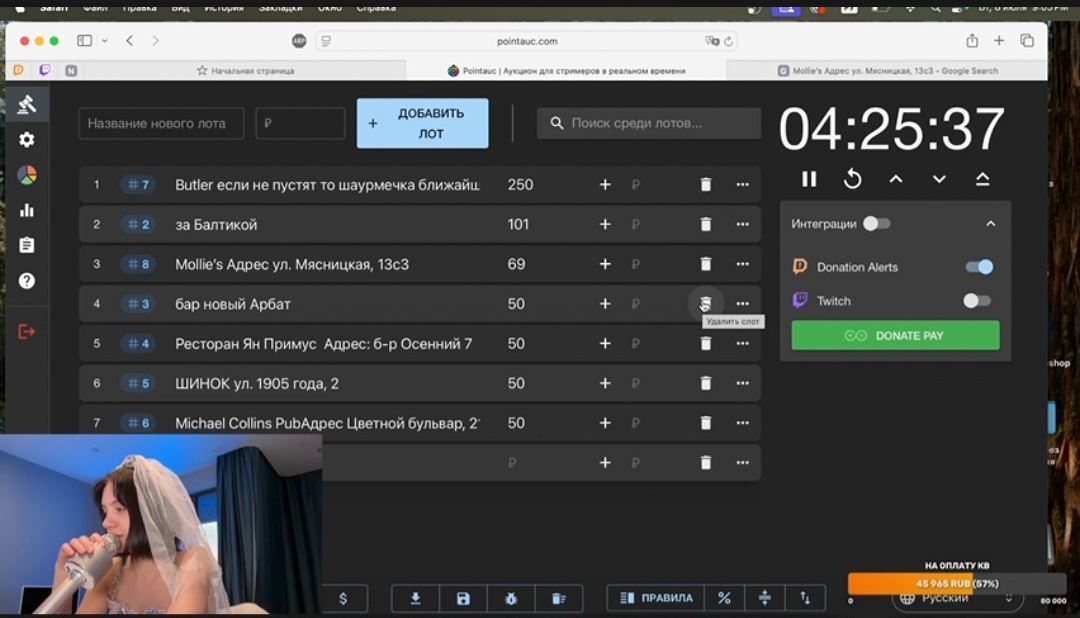Viewport: 1080px width, 618px height.
Task: Switch to the Mollie's Google Search tab
Action: (887, 70)
